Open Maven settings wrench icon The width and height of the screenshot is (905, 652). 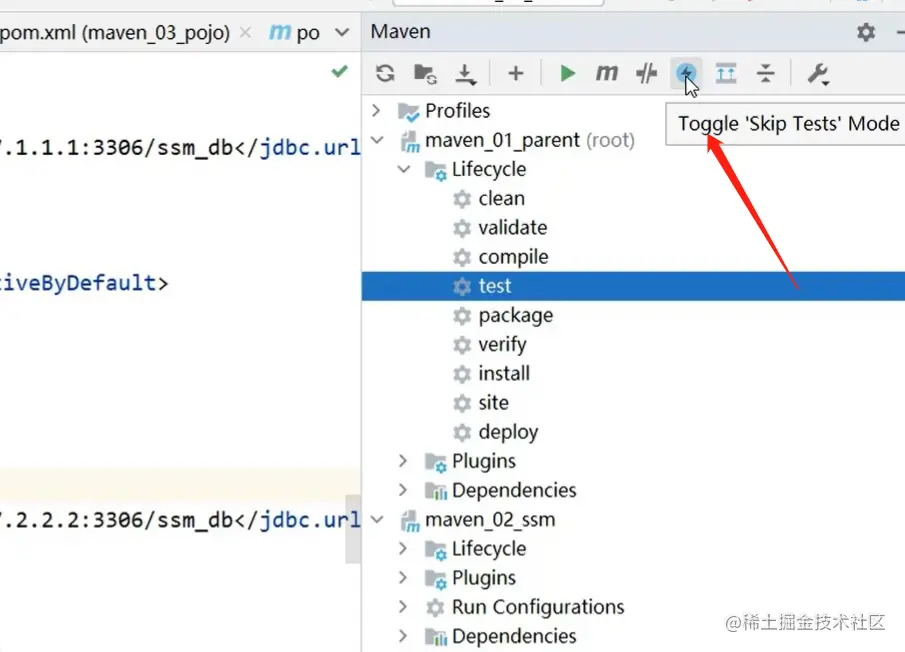pos(818,74)
